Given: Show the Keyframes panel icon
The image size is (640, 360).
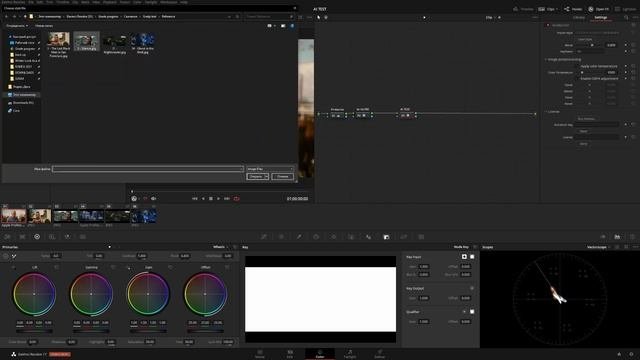Looking at the screenshot, I should pos(603,237).
